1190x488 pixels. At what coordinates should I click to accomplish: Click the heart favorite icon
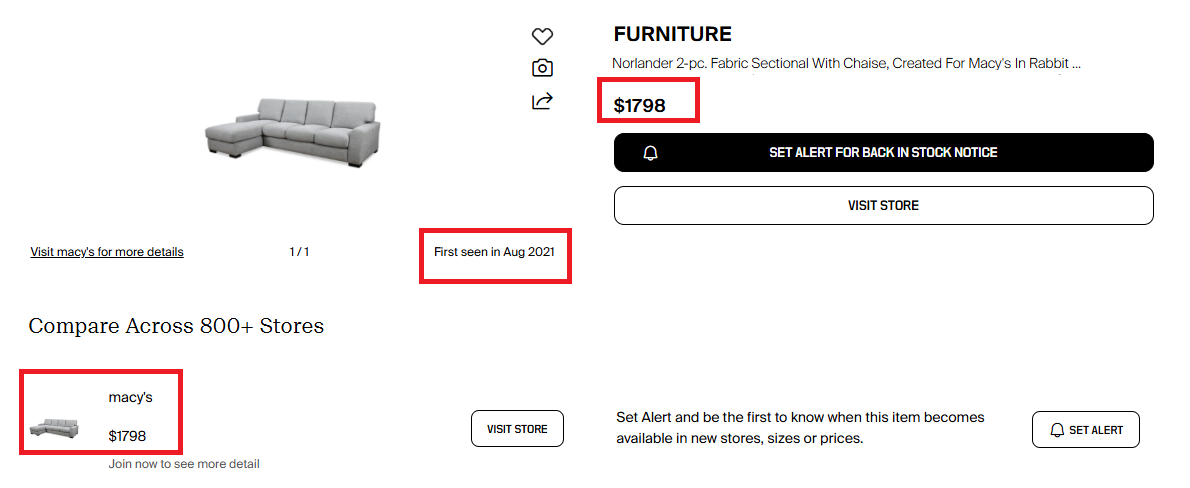(542, 36)
